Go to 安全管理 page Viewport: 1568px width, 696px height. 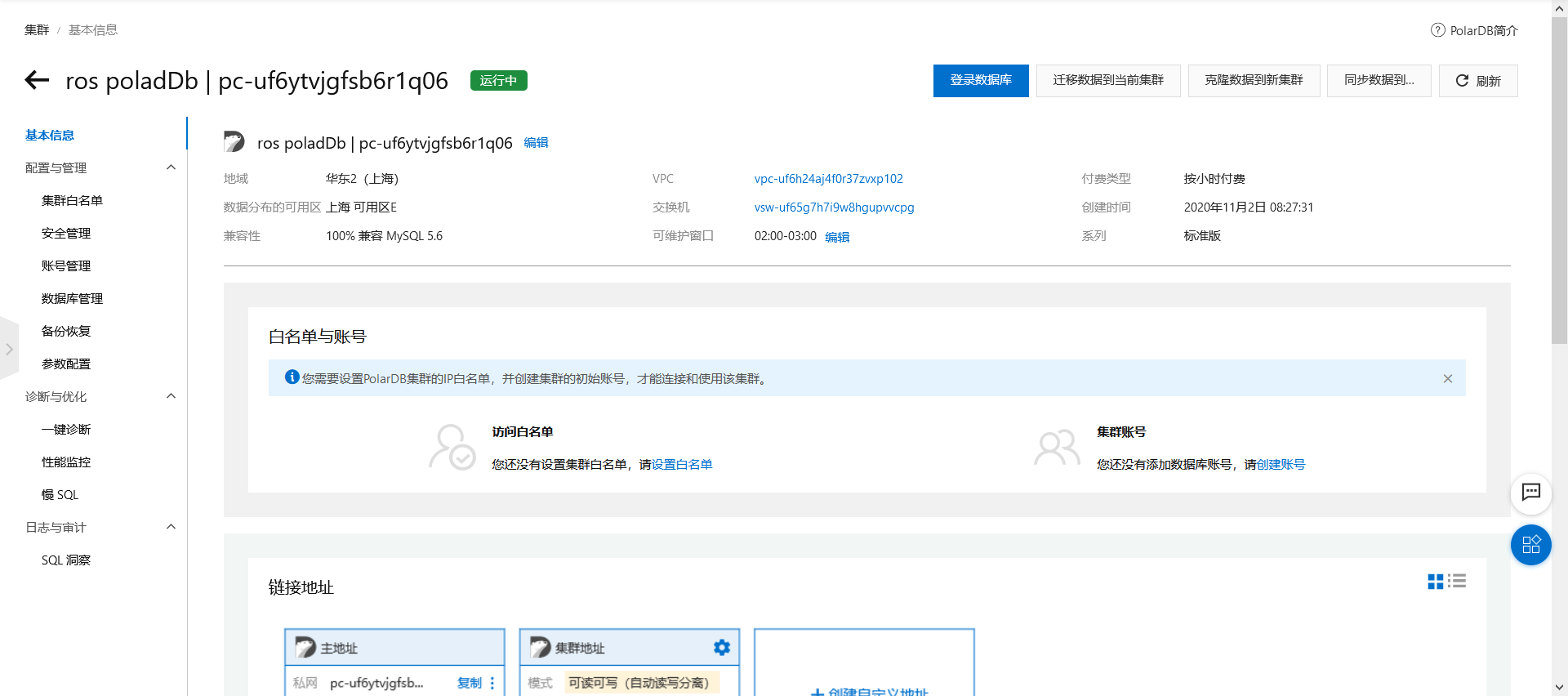click(x=66, y=233)
